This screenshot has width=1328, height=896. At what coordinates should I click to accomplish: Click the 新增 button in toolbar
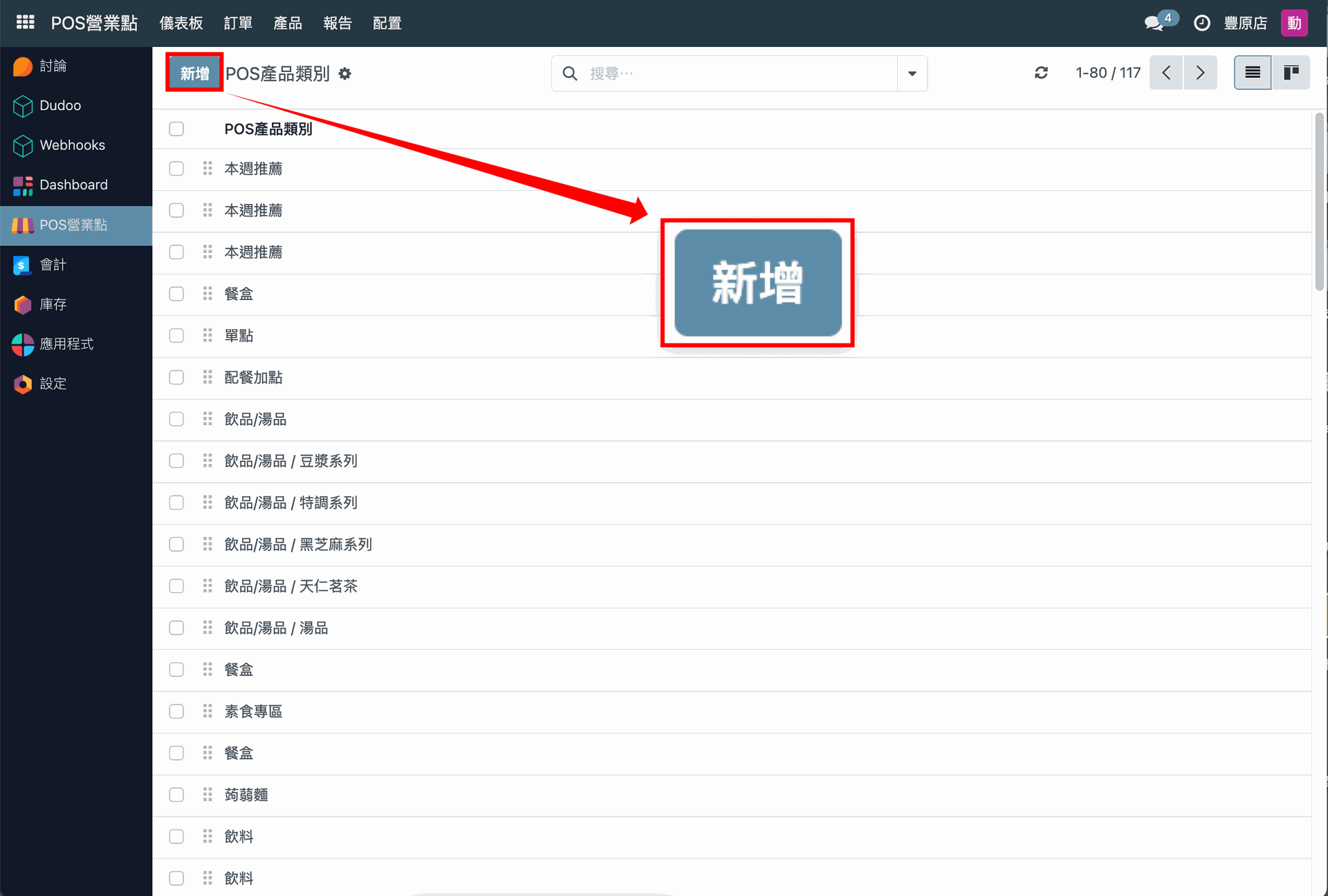click(x=194, y=73)
